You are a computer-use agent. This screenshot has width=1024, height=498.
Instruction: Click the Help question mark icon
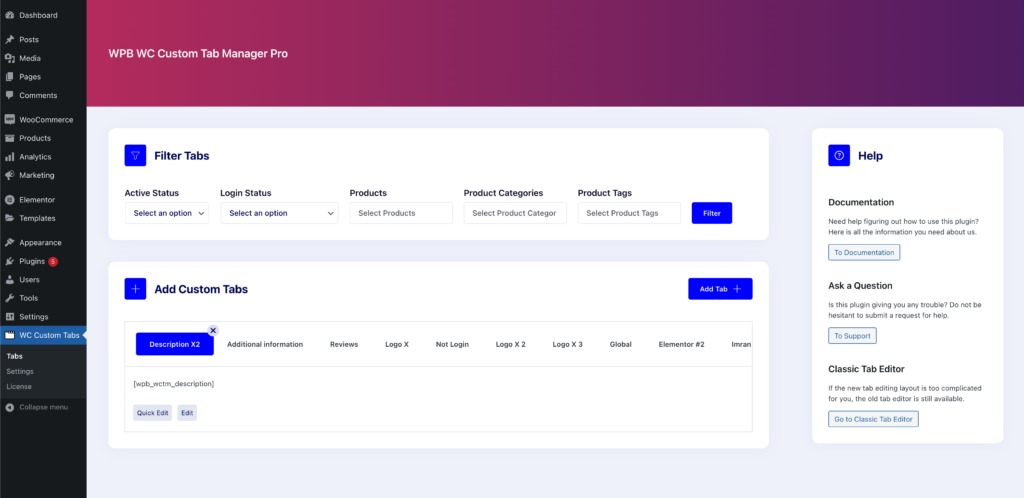[839, 155]
